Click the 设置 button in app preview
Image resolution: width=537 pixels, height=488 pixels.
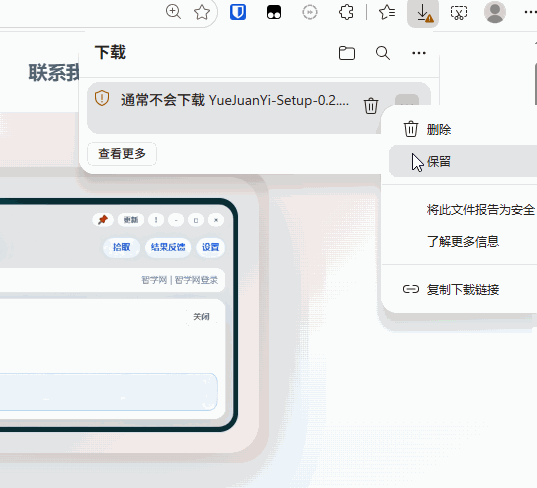click(x=210, y=247)
